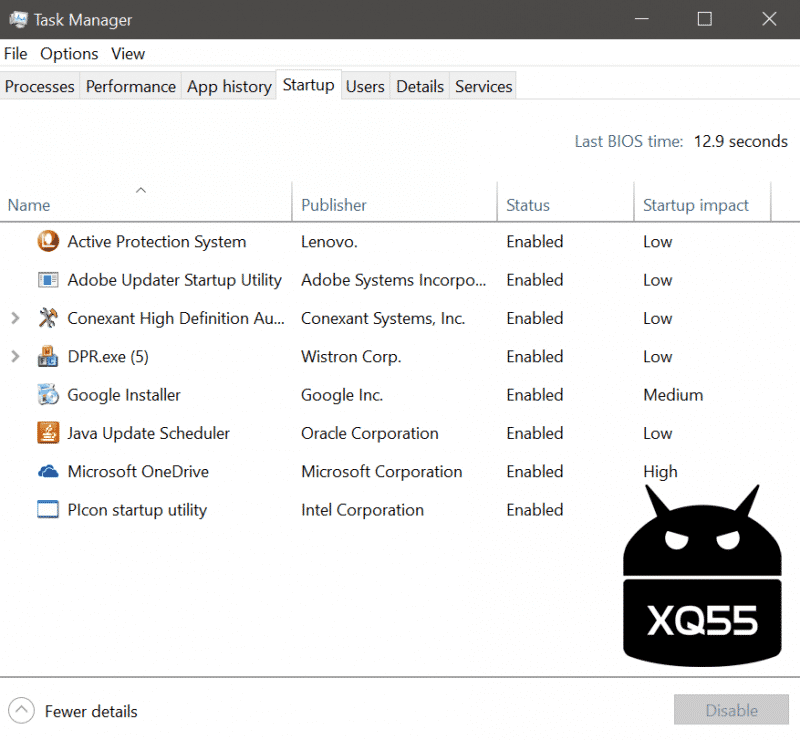
Task: Click the Java Update Scheduler icon
Action: point(48,434)
